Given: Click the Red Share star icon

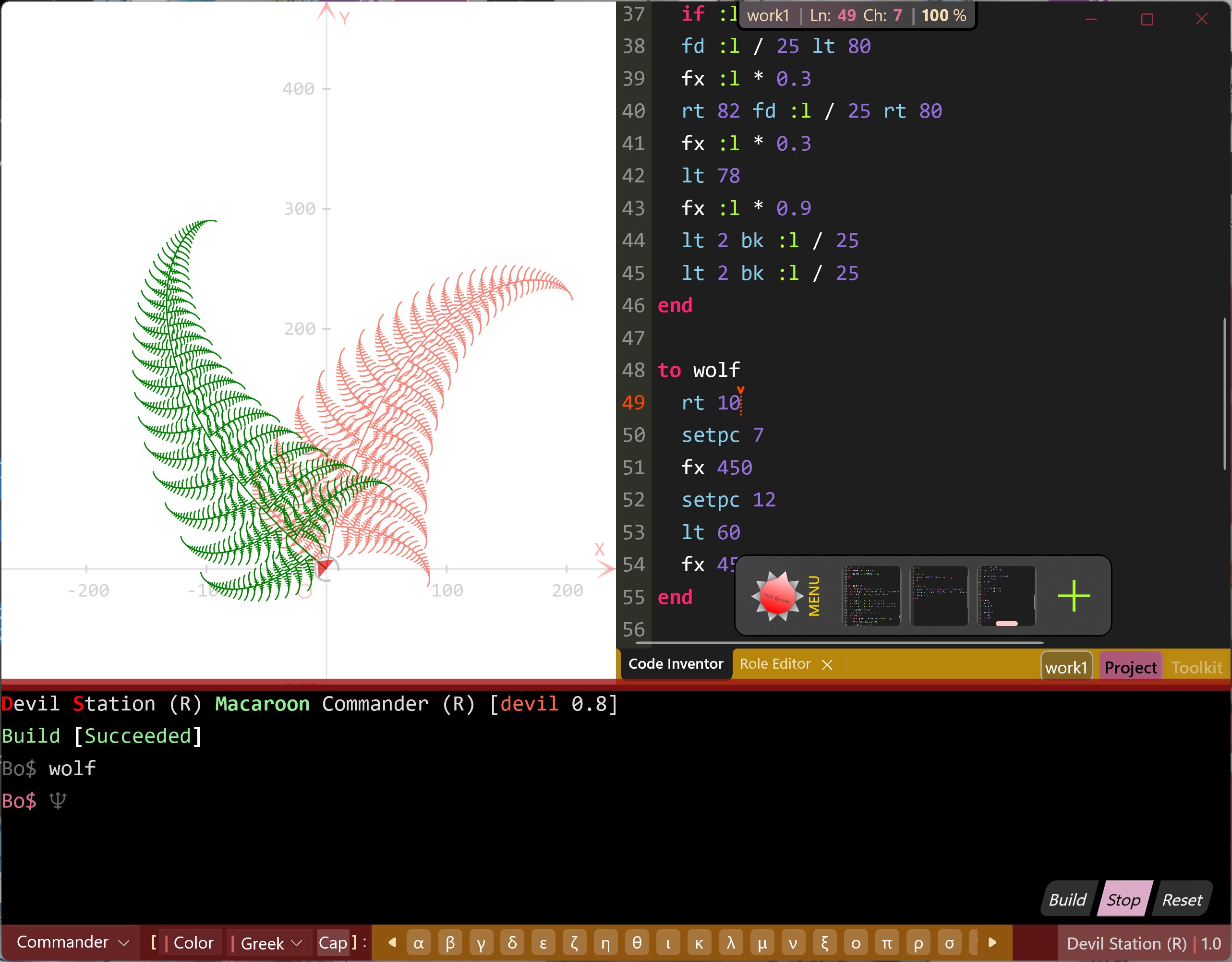Looking at the screenshot, I should [777, 596].
